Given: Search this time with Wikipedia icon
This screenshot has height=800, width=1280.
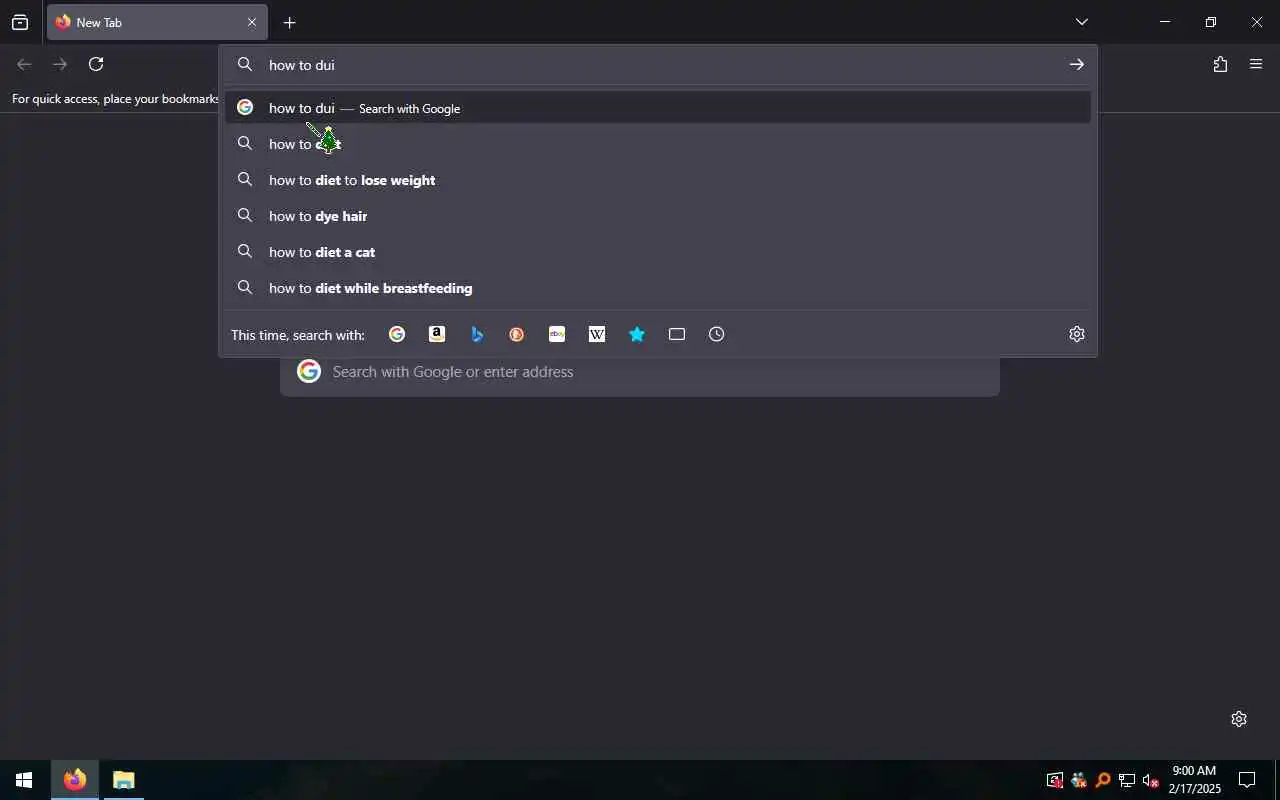Looking at the screenshot, I should 597,334.
